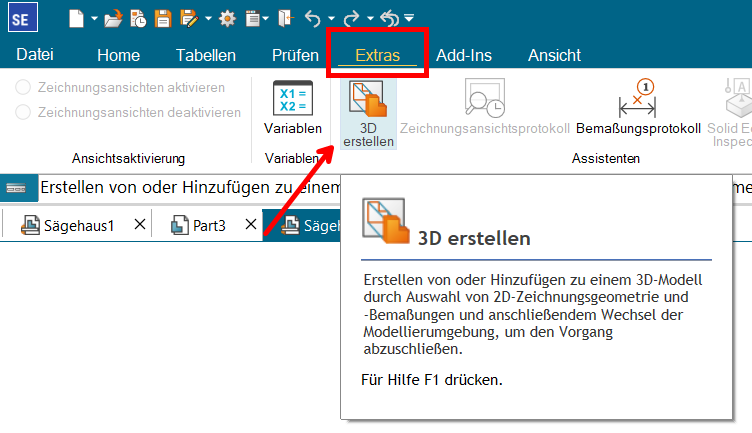Close the Part3 document tab
The width and height of the screenshot is (752, 433).
pos(251,224)
